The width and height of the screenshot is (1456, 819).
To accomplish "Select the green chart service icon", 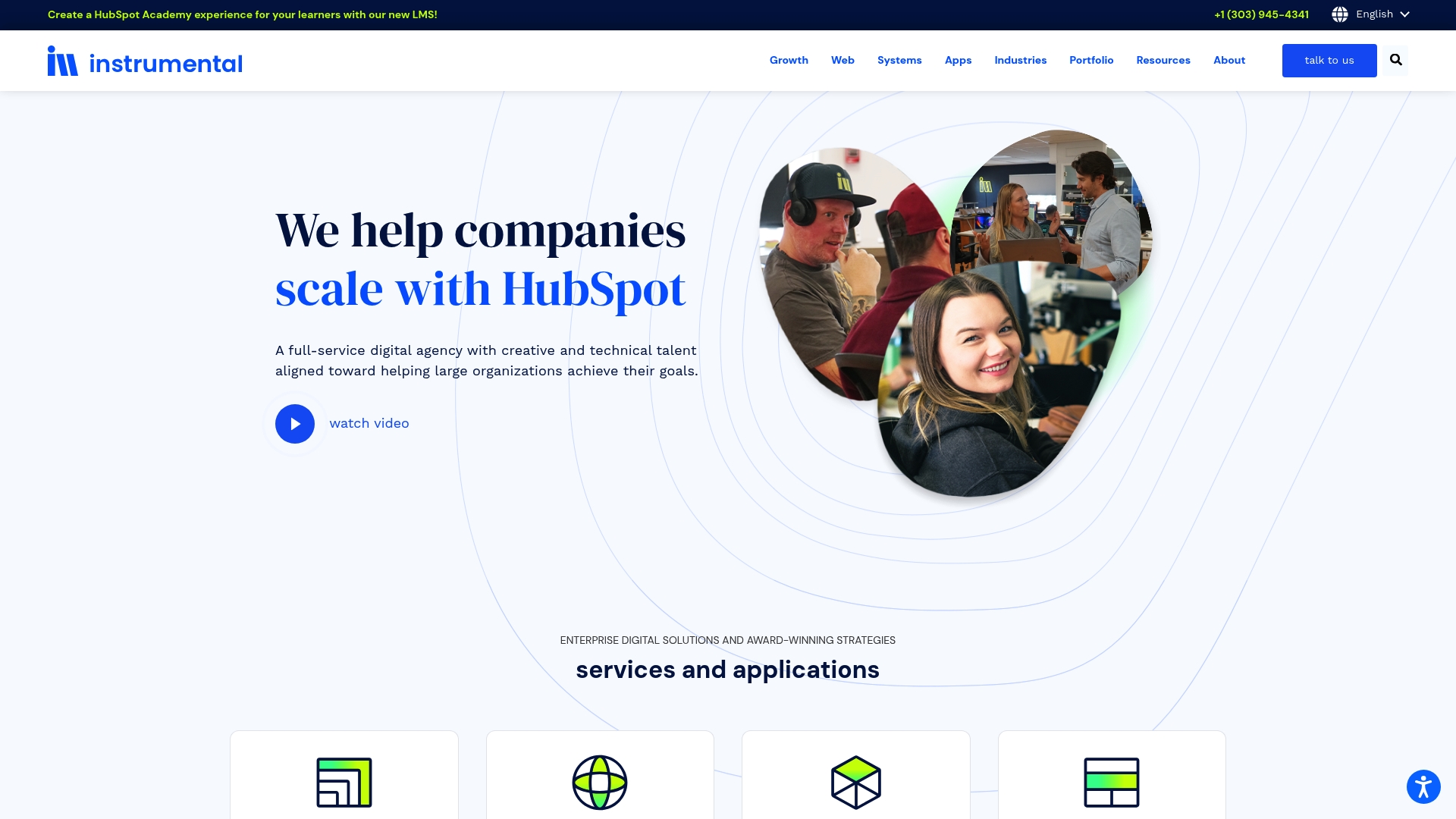I will coord(344,782).
